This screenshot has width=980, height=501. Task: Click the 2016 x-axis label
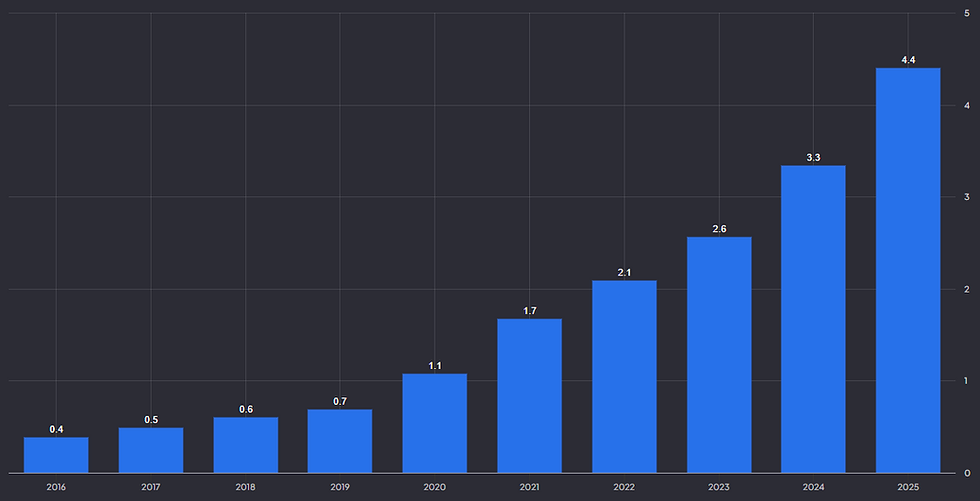[56, 487]
